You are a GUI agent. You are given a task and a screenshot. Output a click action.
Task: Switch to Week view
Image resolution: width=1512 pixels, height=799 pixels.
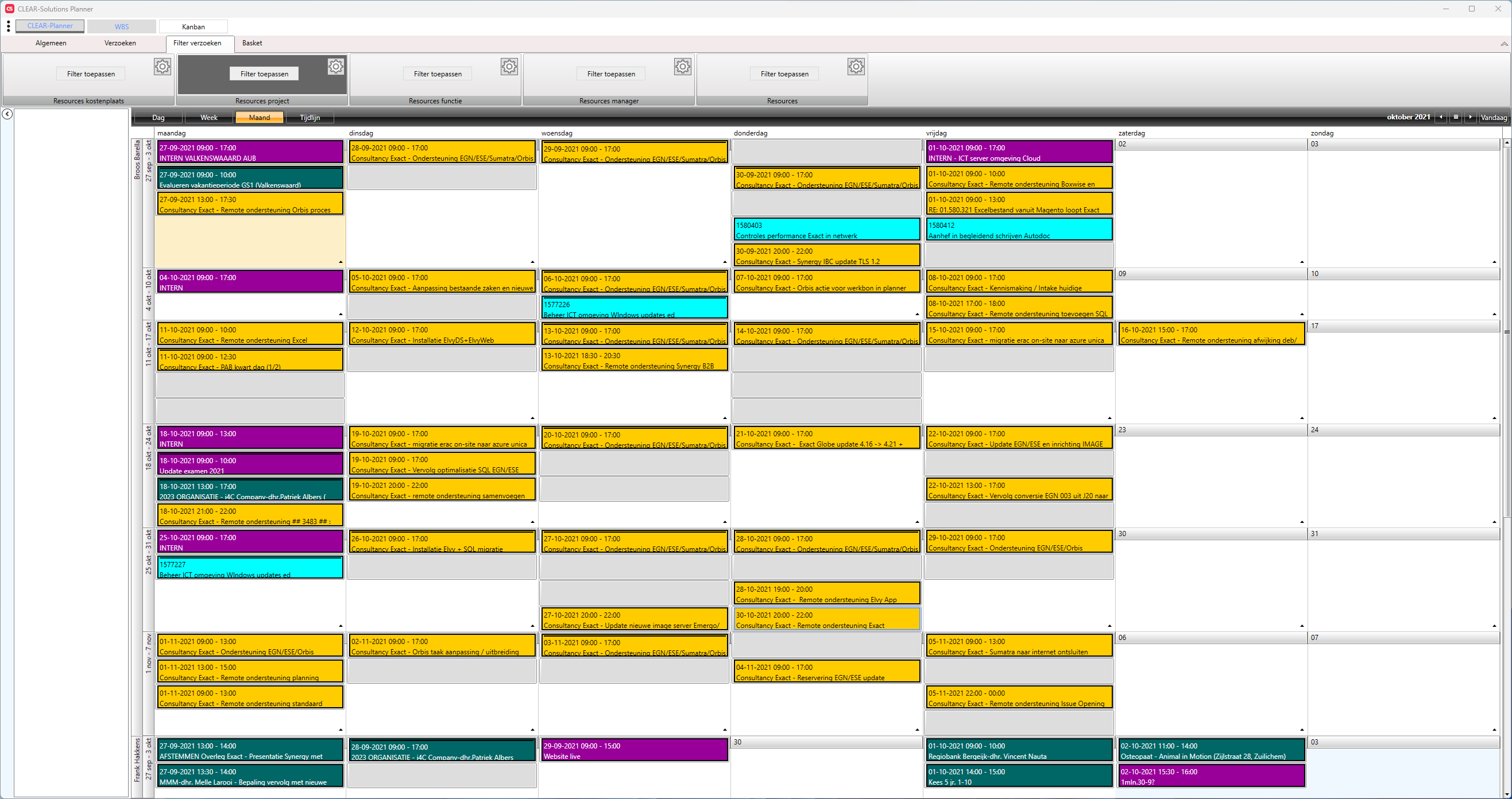[x=209, y=117]
